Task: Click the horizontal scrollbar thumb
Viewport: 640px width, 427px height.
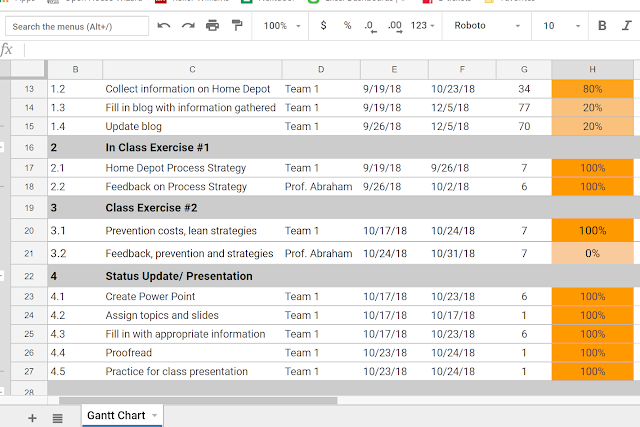Action: click(198, 400)
